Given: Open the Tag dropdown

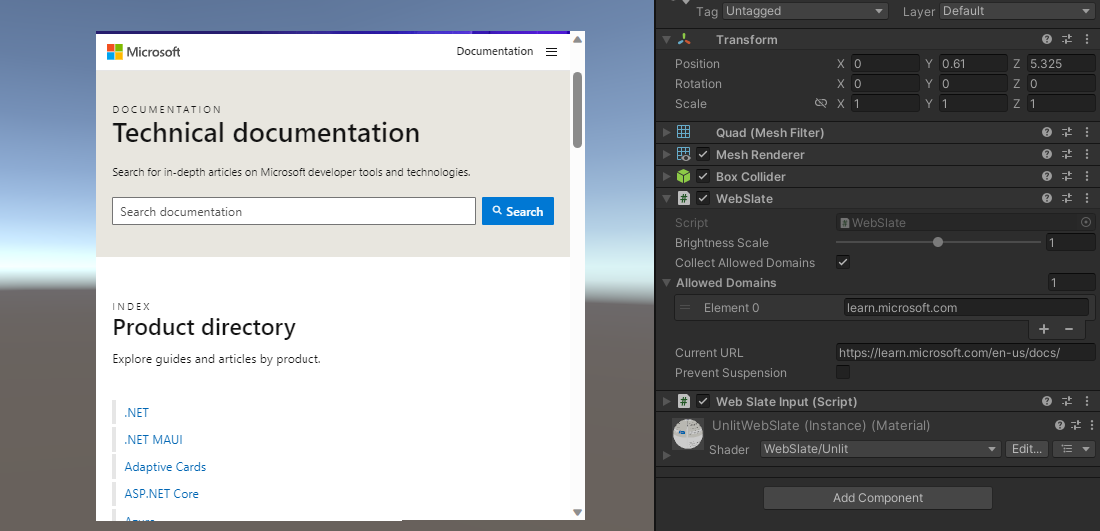Looking at the screenshot, I should click(x=805, y=11).
